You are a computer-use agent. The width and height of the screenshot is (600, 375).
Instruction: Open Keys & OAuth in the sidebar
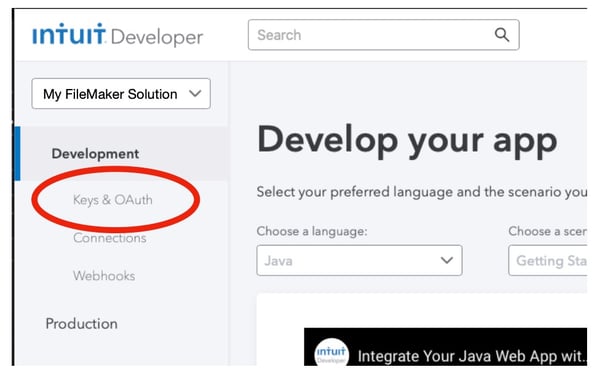pyautogui.click(x=112, y=200)
